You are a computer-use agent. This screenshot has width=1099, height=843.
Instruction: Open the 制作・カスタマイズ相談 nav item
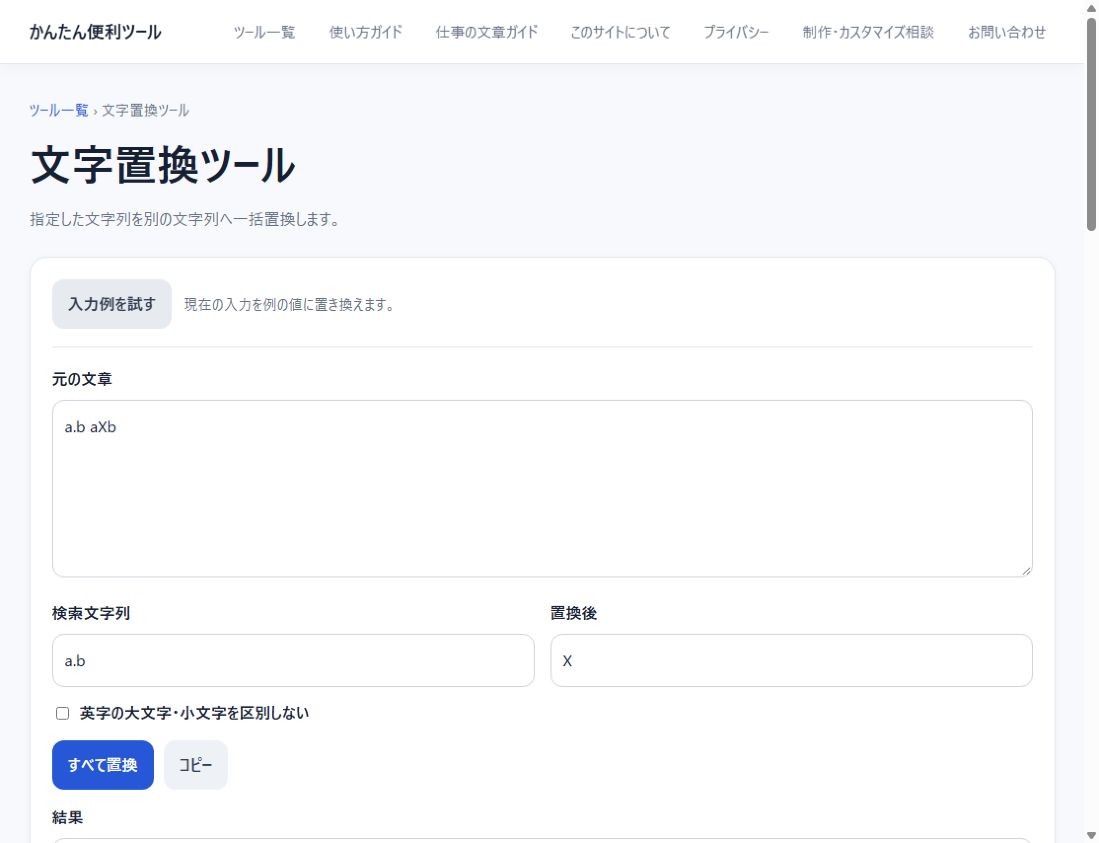tap(868, 32)
